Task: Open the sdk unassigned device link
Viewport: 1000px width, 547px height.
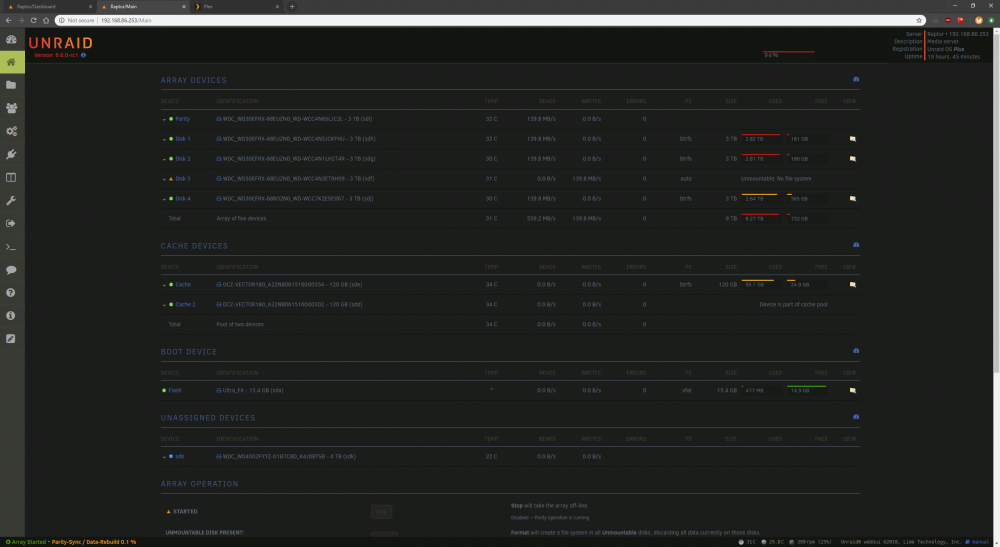Action: tap(180, 456)
